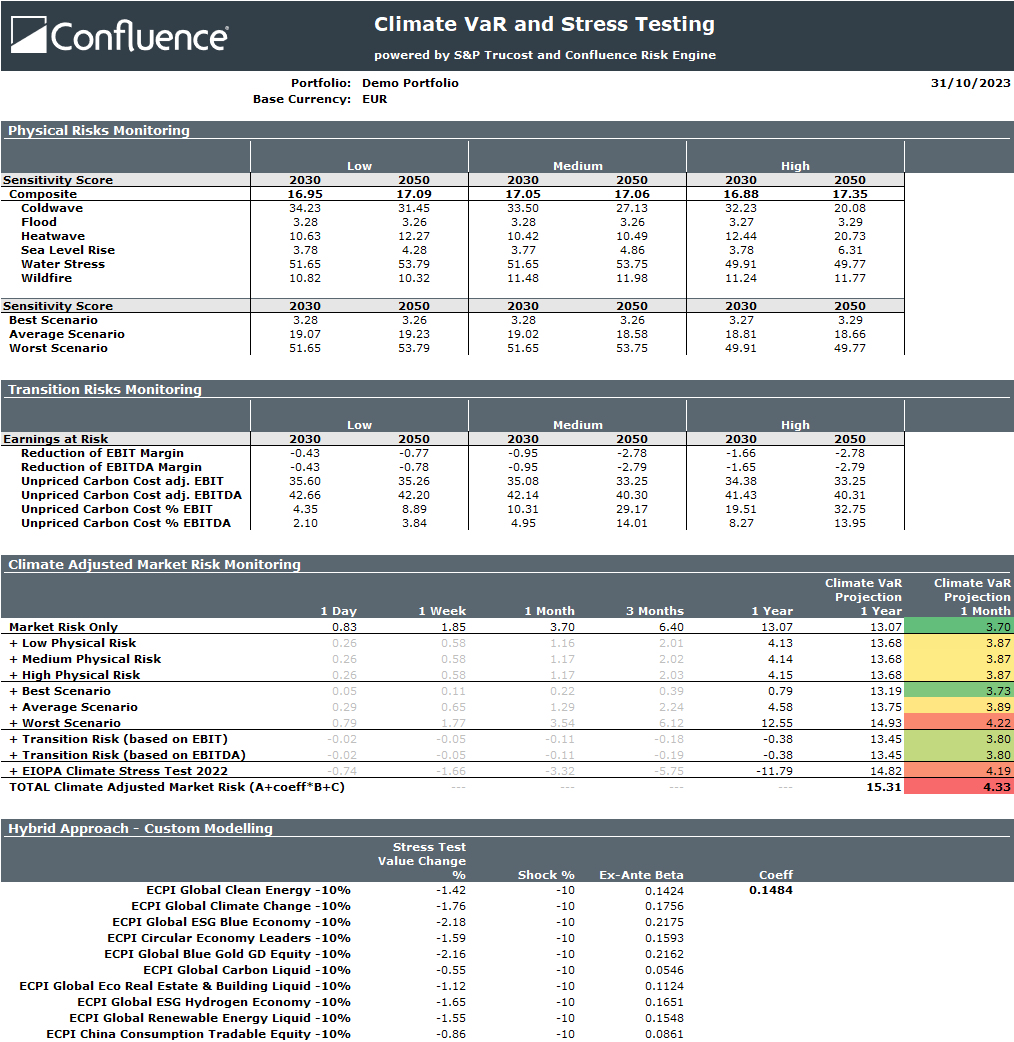
Task: Click the green 3.70 Market Risk Only cell
Action: 958,627
